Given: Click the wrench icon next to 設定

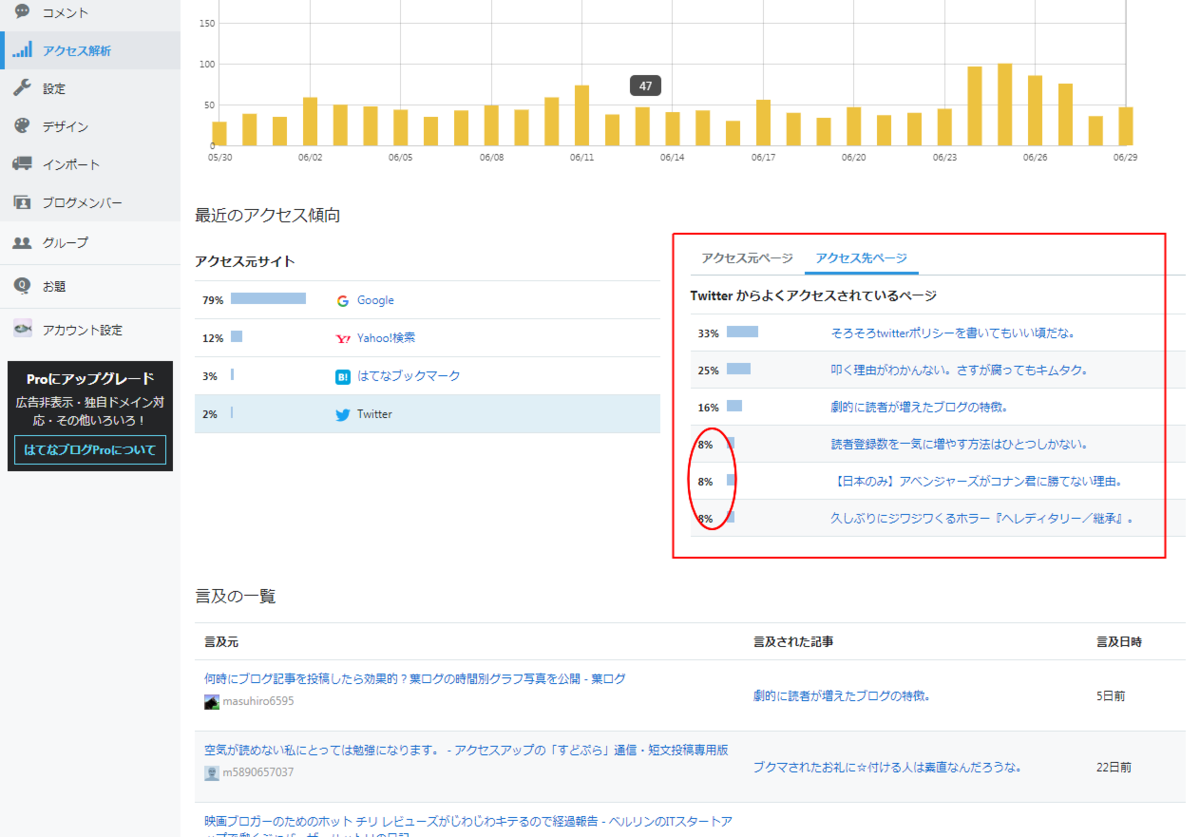Looking at the screenshot, I should click(x=22, y=88).
